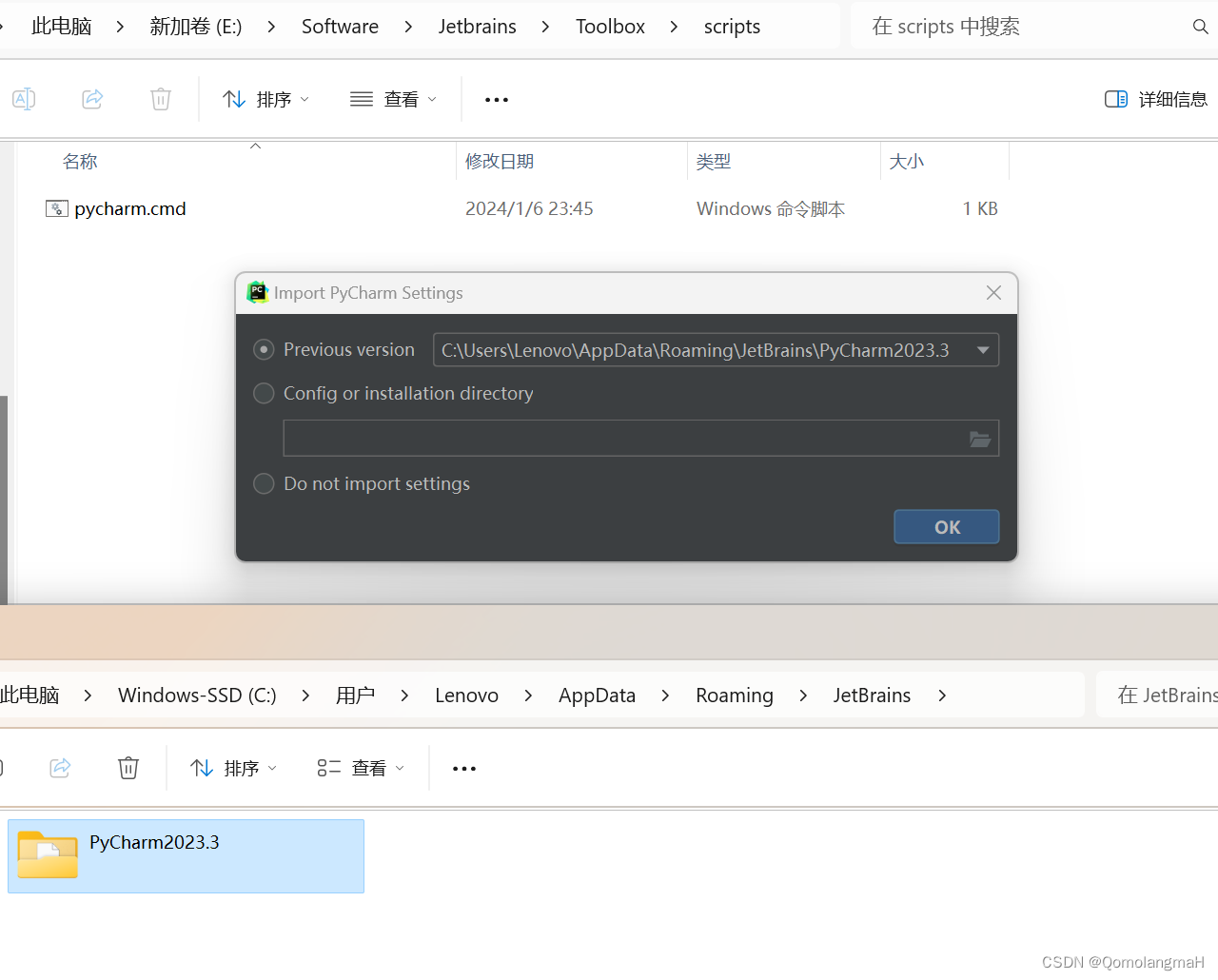Navigate to Lenovo breadcrumb folder
Viewport: 1218px width, 980px height.
[x=466, y=696]
